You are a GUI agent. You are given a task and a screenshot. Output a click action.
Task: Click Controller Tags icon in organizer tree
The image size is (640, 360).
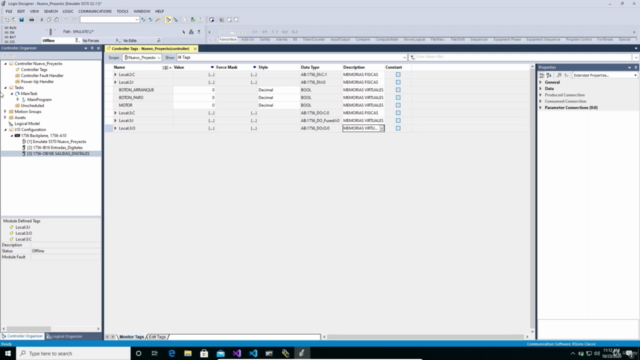click(x=18, y=70)
